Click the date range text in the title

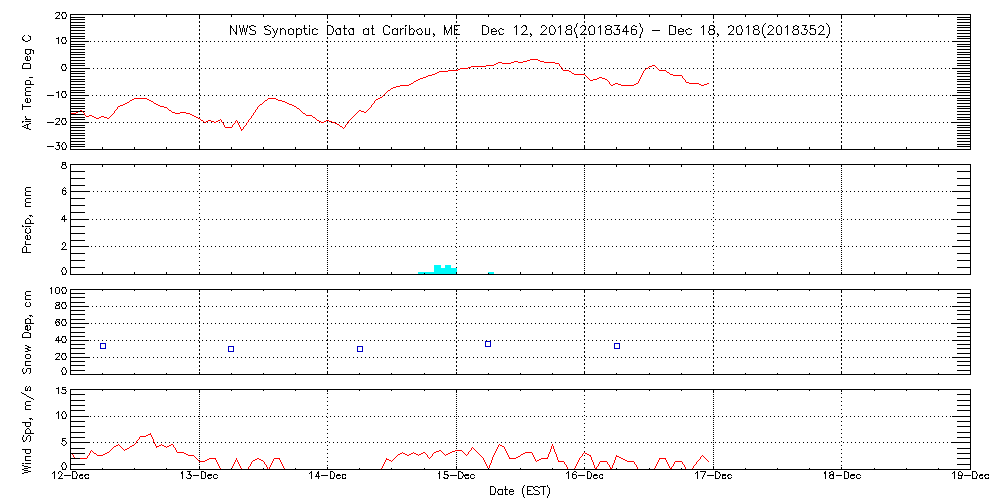tap(655, 31)
